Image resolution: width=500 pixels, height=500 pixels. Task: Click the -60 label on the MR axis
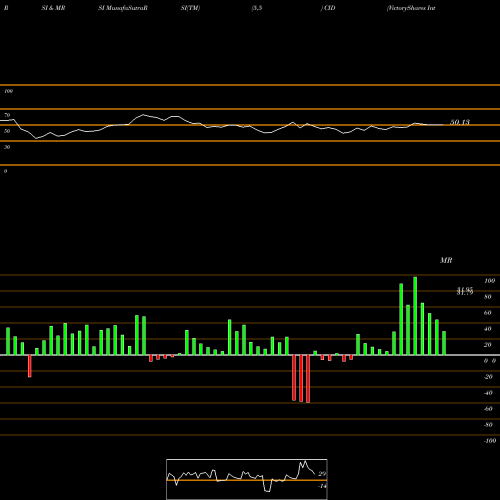488,409
